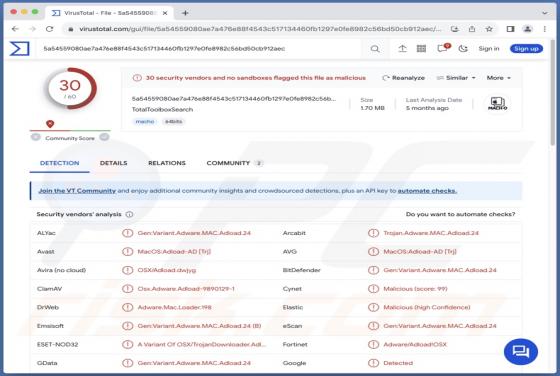Click the Avira OSX/Adload.dwjyg result
Screen dimensions: 560x376
click(x=167, y=270)
